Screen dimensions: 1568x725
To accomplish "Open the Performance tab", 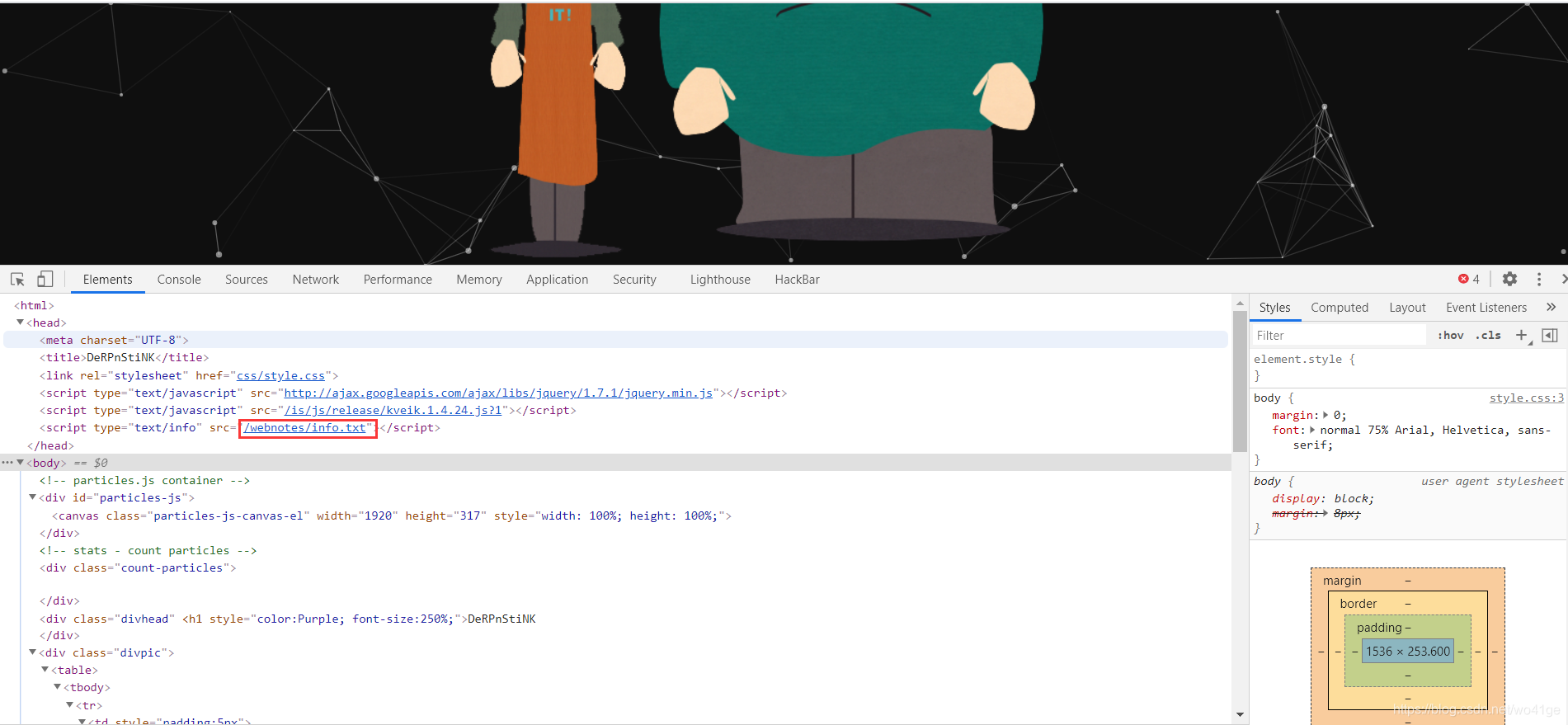I will (398, 280).
